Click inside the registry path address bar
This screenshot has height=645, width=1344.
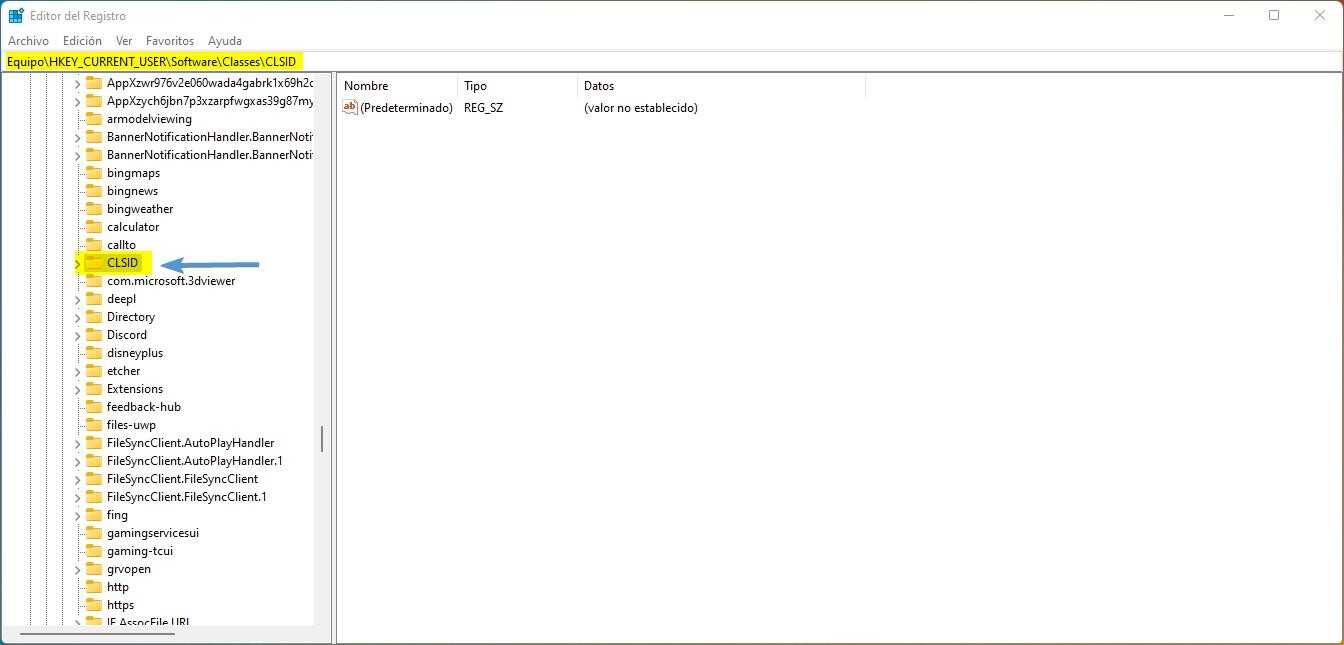pos(400,60)
